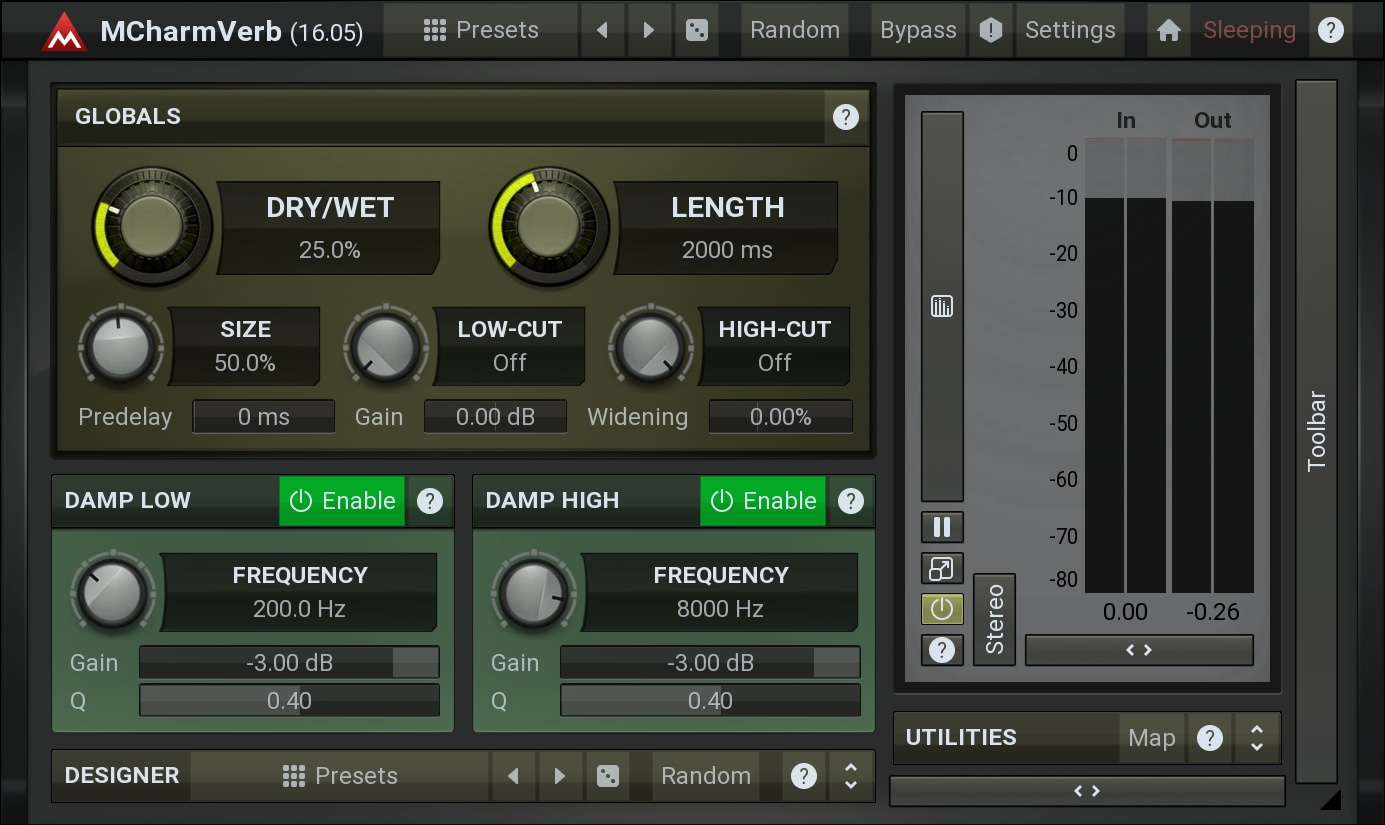Click the DAMP LOW Gain slider
The width and height of the screenshot is (1385, 825).
289,662
